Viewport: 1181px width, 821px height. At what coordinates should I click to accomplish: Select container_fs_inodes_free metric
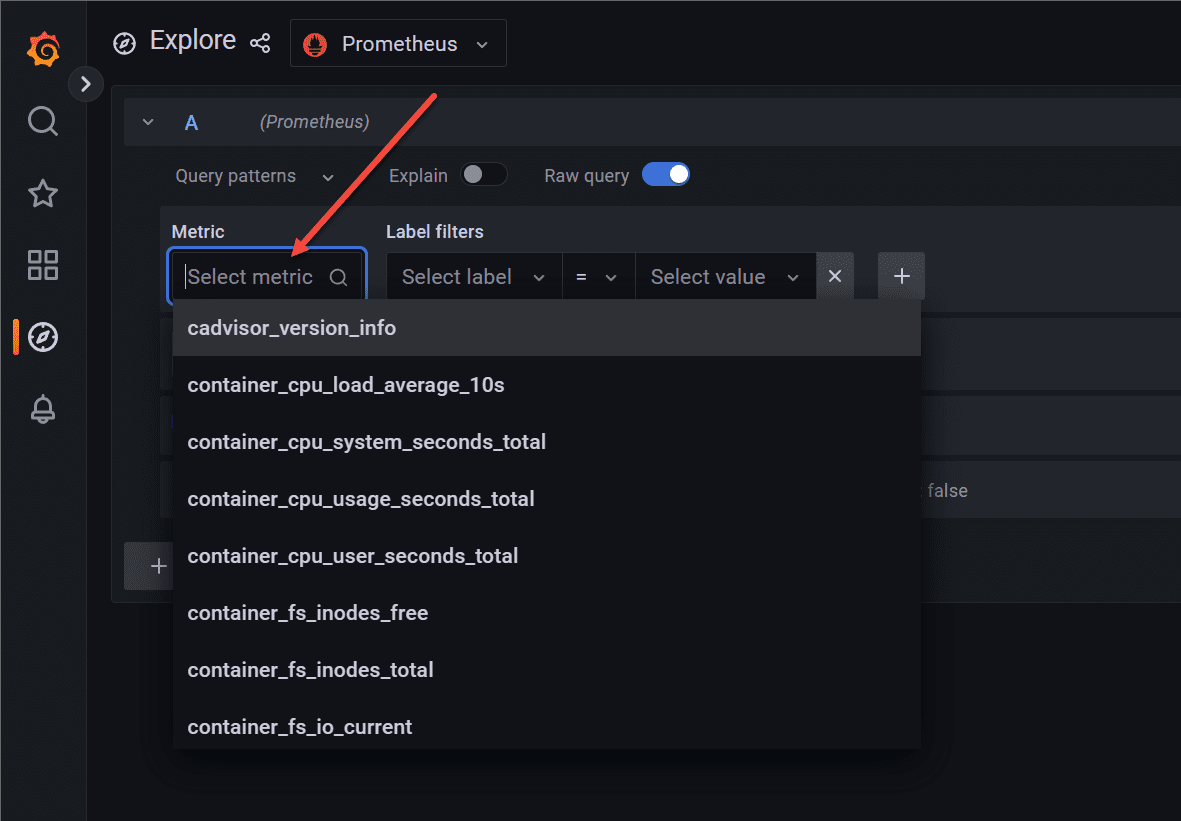(x=547, y=612)
